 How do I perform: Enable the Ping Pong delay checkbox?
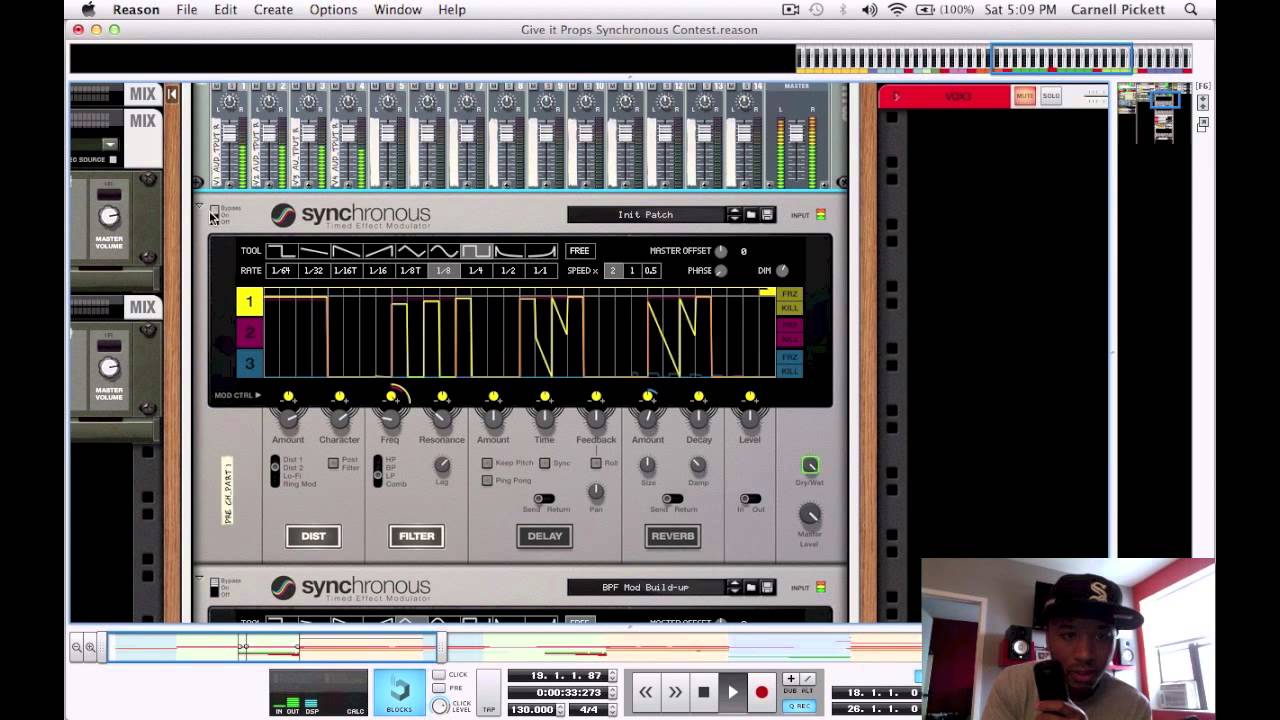coord(488,480)
